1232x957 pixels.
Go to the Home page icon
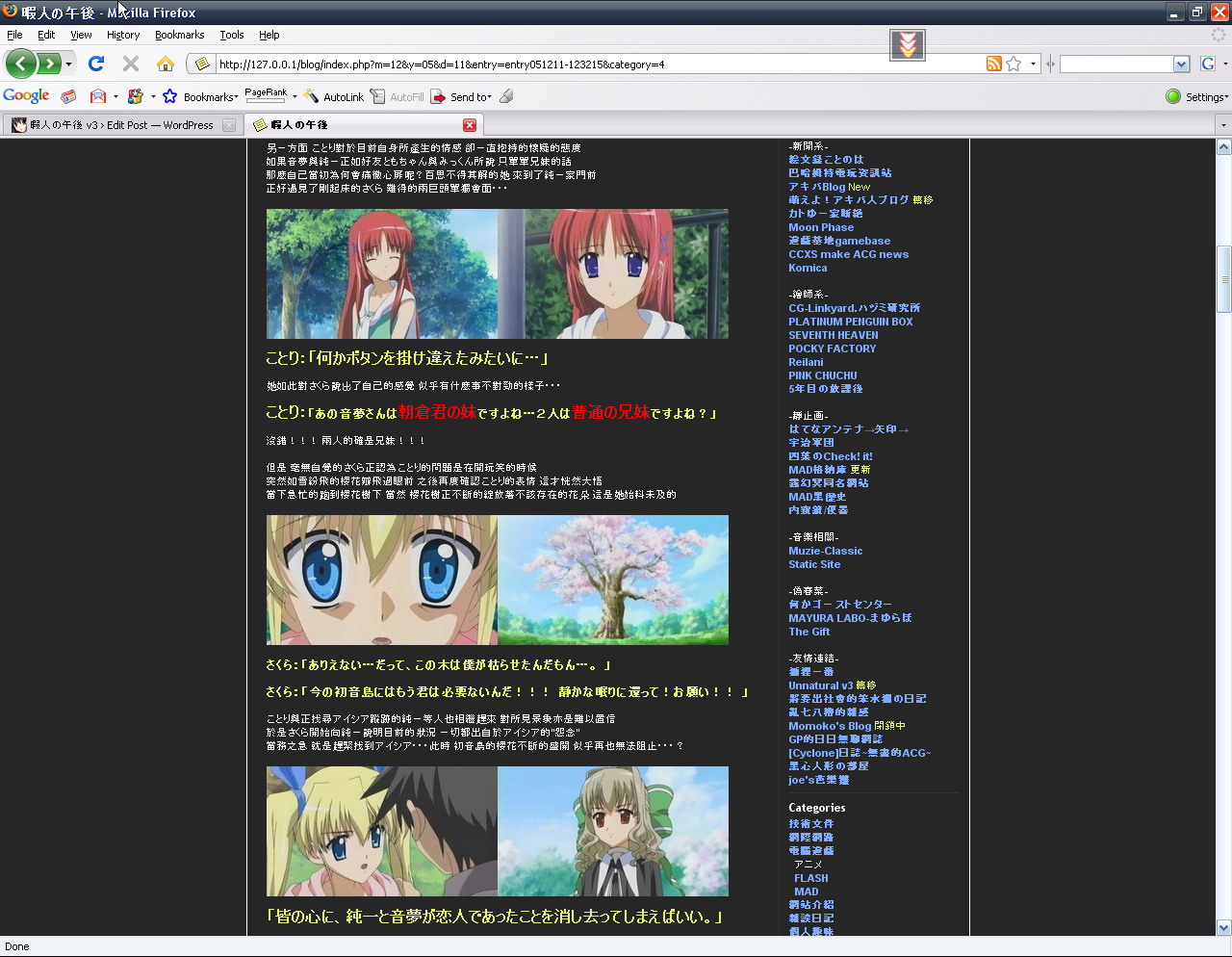tap(166, 64)
